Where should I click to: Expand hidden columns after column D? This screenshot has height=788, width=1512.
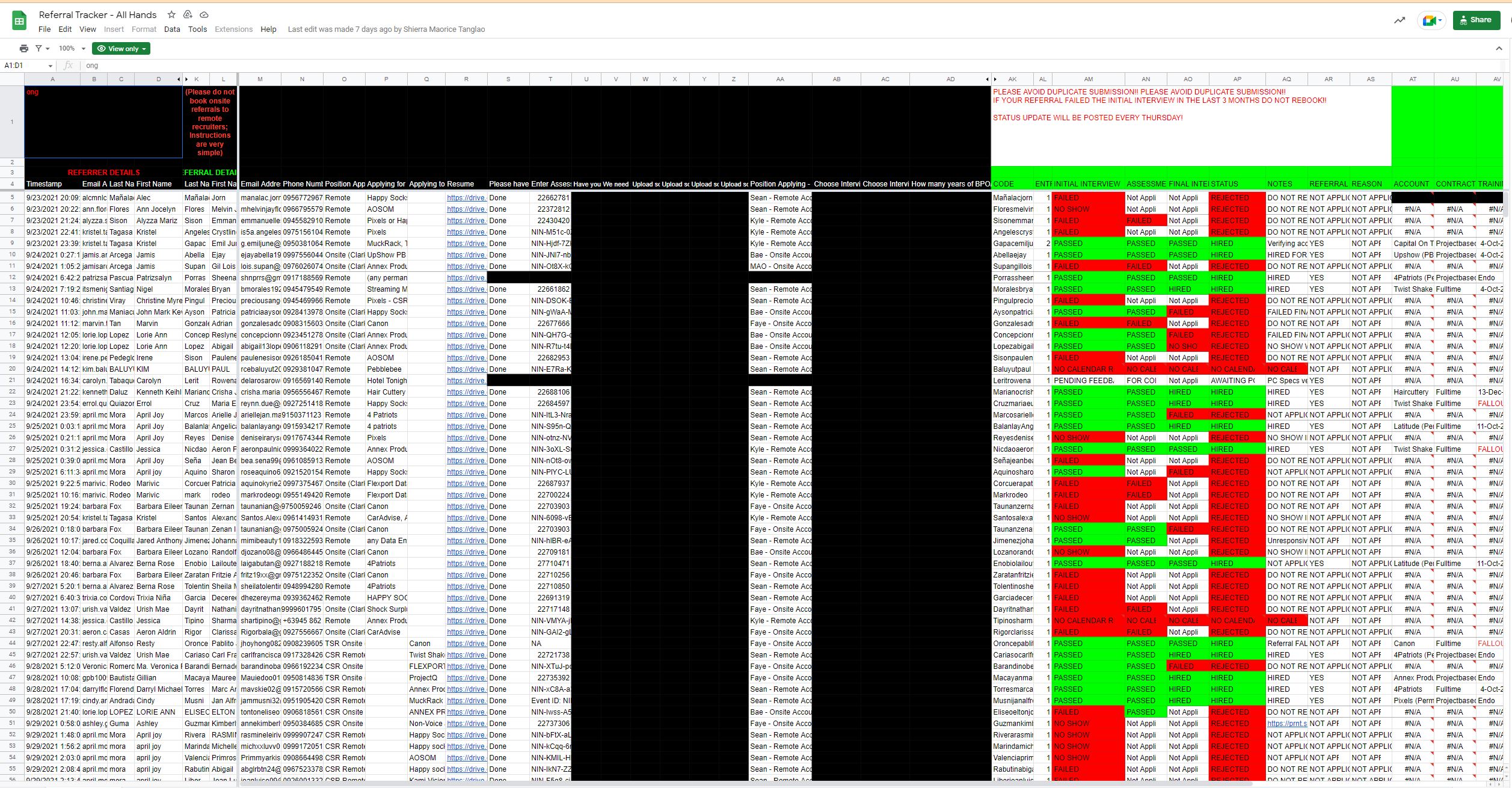(x=179, y=79)
